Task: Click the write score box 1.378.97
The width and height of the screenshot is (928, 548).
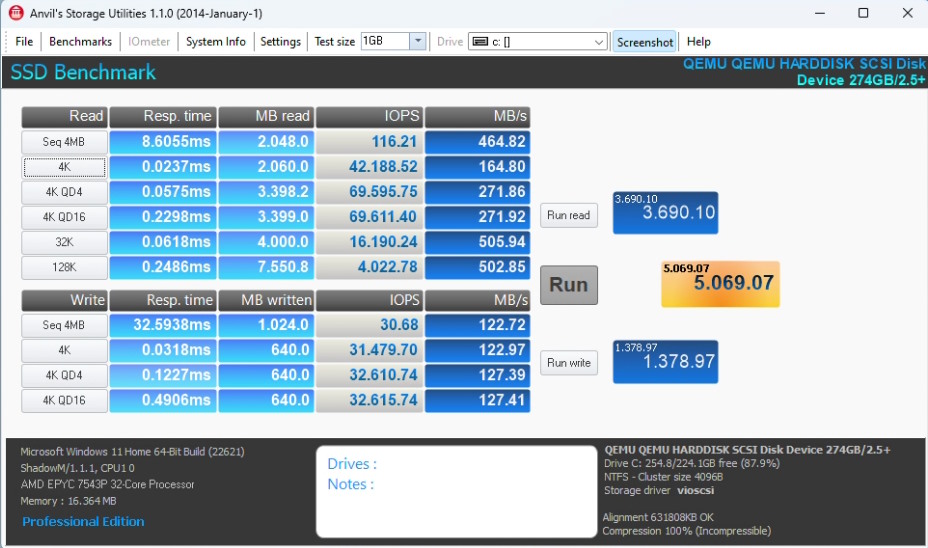Action: (665, 362)
